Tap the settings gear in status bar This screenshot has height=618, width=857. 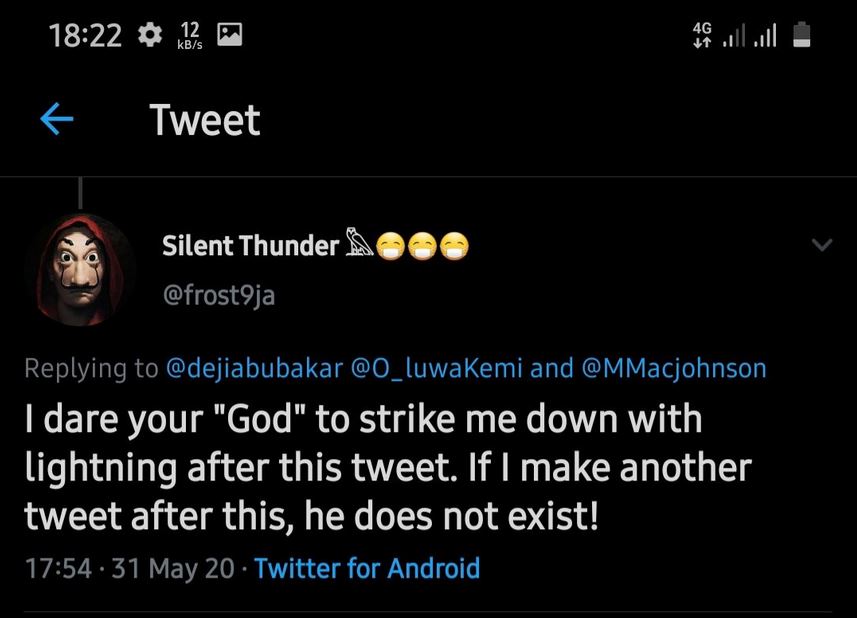(x=150, y=36)
